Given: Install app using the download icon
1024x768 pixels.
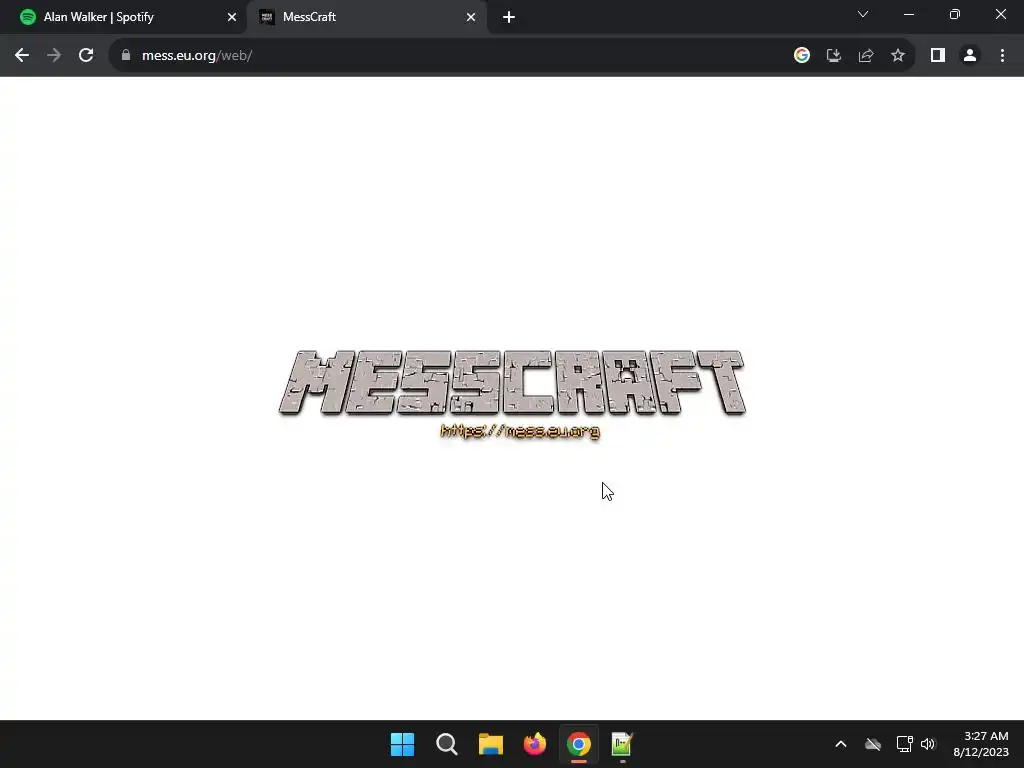Looking at the screenshot, I should coord(834,56).
